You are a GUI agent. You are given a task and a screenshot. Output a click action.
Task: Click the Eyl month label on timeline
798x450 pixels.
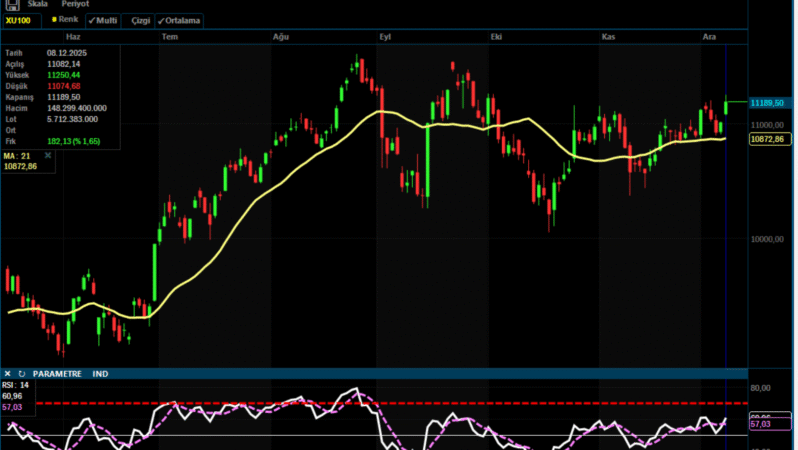(385, 36)
